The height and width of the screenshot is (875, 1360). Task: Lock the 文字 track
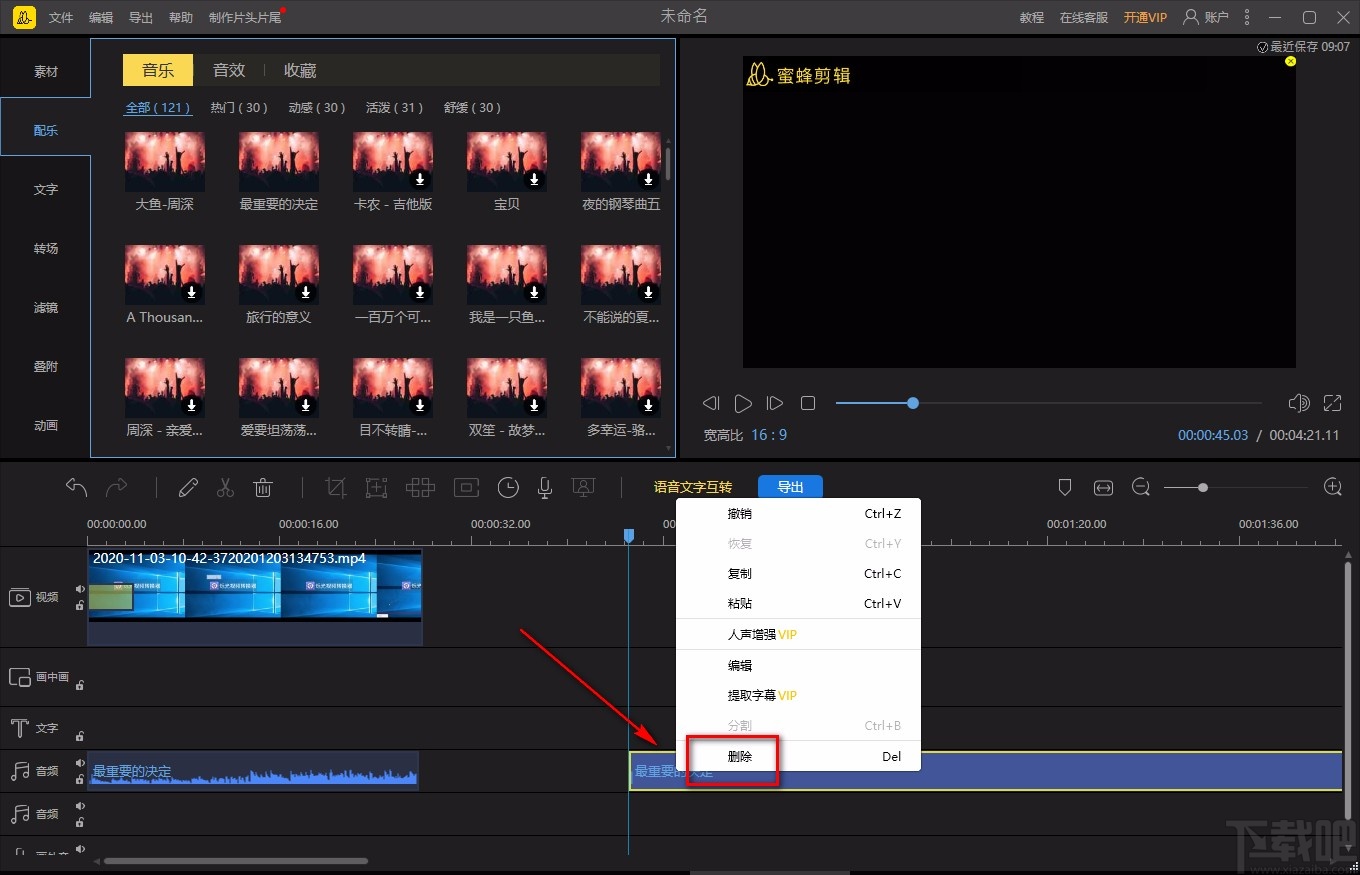tap(80, 736)
